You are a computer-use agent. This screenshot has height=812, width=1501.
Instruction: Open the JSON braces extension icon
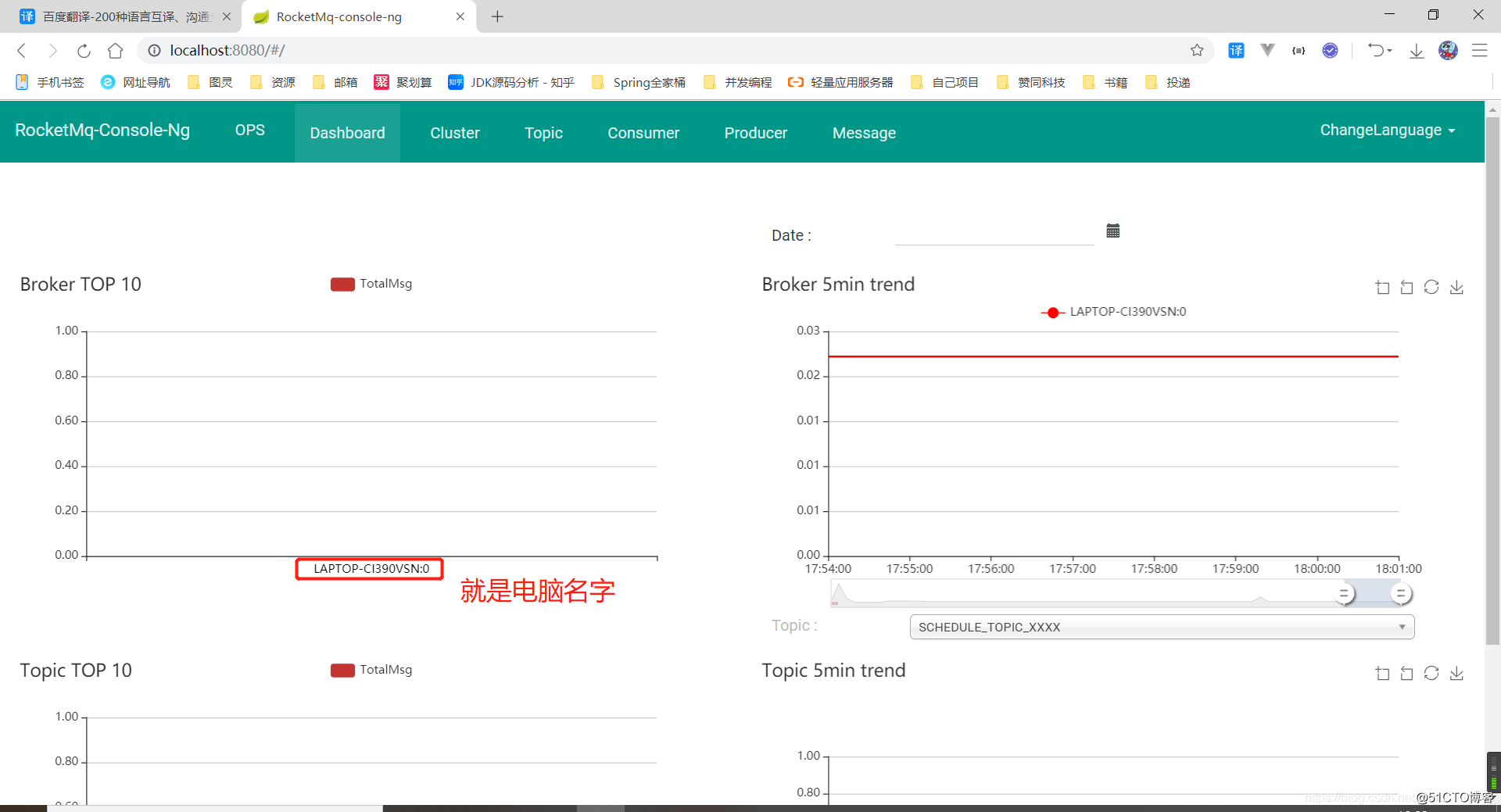click(1299, 51)
